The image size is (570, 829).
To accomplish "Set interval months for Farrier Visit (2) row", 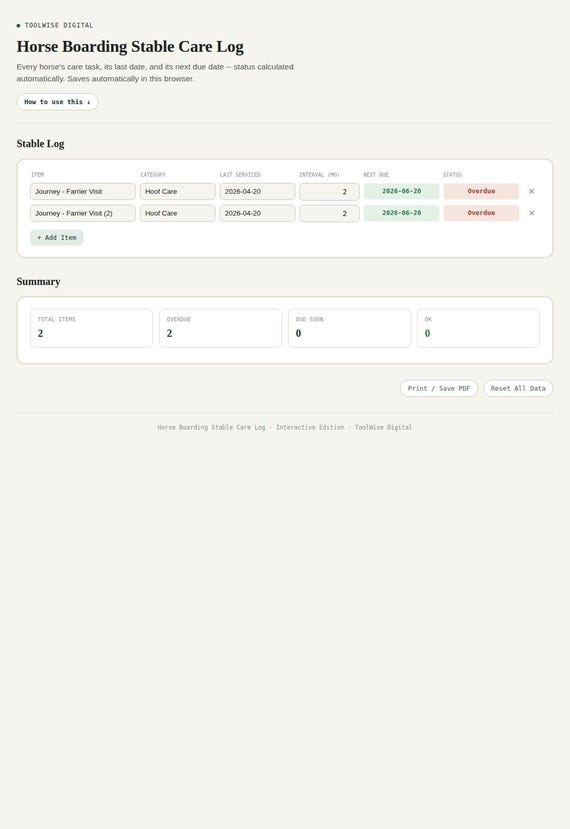I will coord(329,213).
